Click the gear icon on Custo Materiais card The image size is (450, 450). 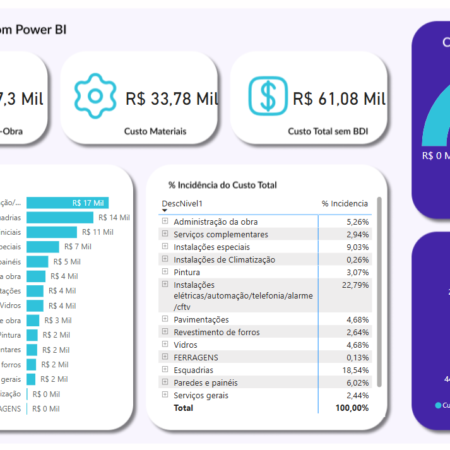click(x=95, y=96)
